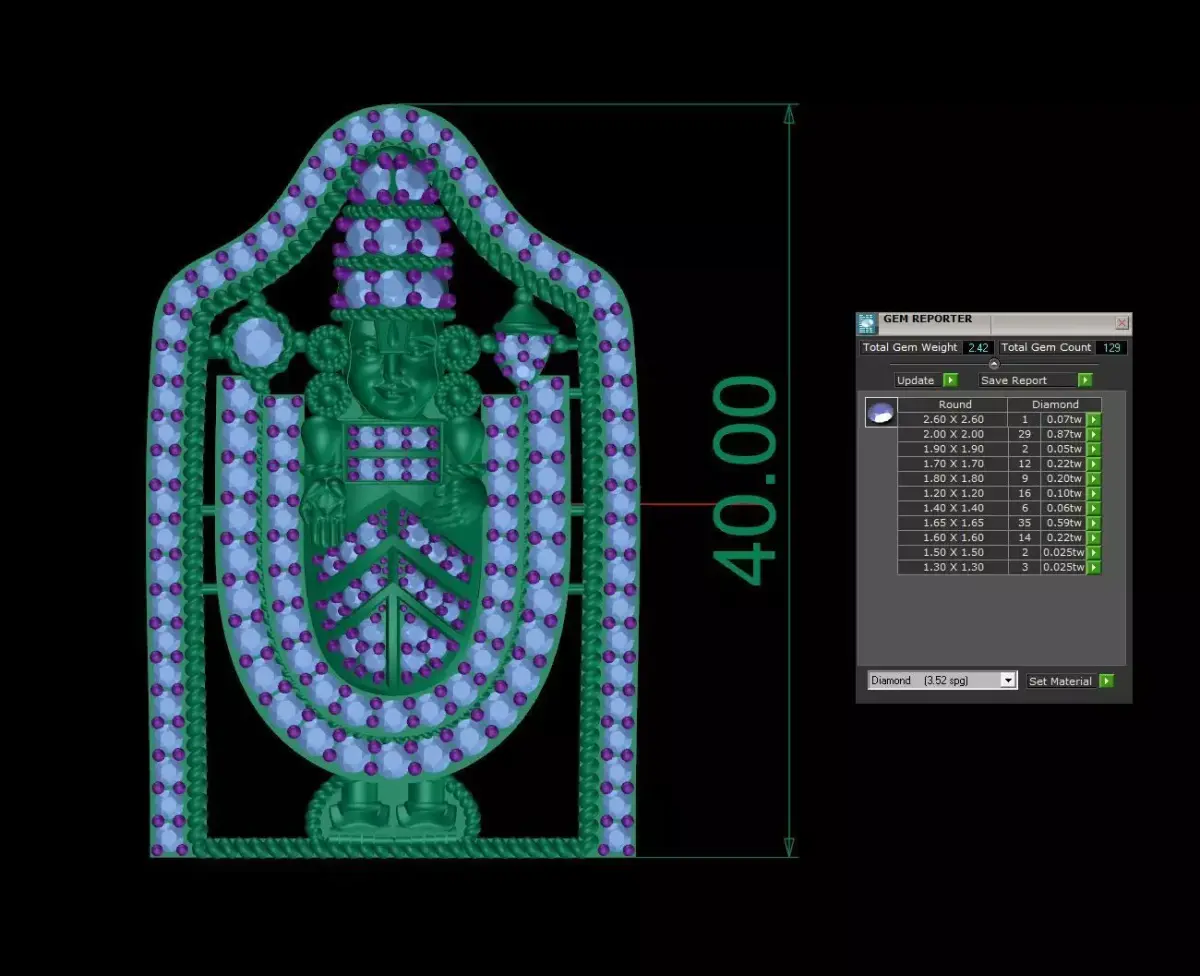Click the count cell showing 35
This screenshot has height=976, width=1200.
point(1024,523)
